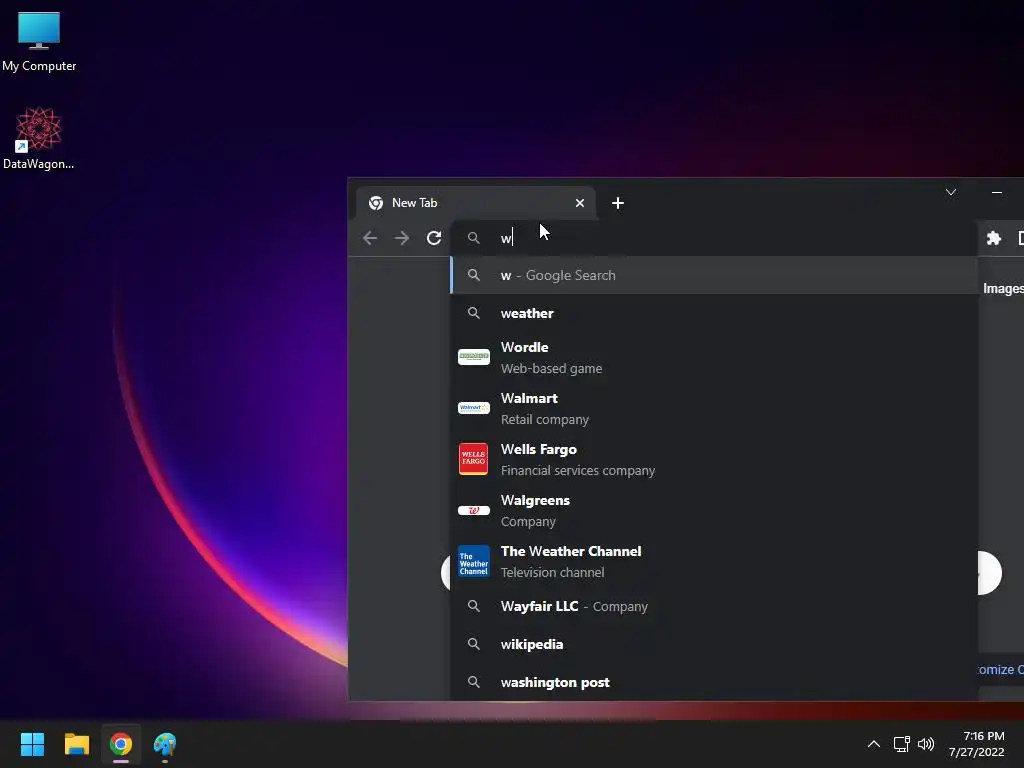Click the Wells Fargo logo thumbnail

pos(473,459)
